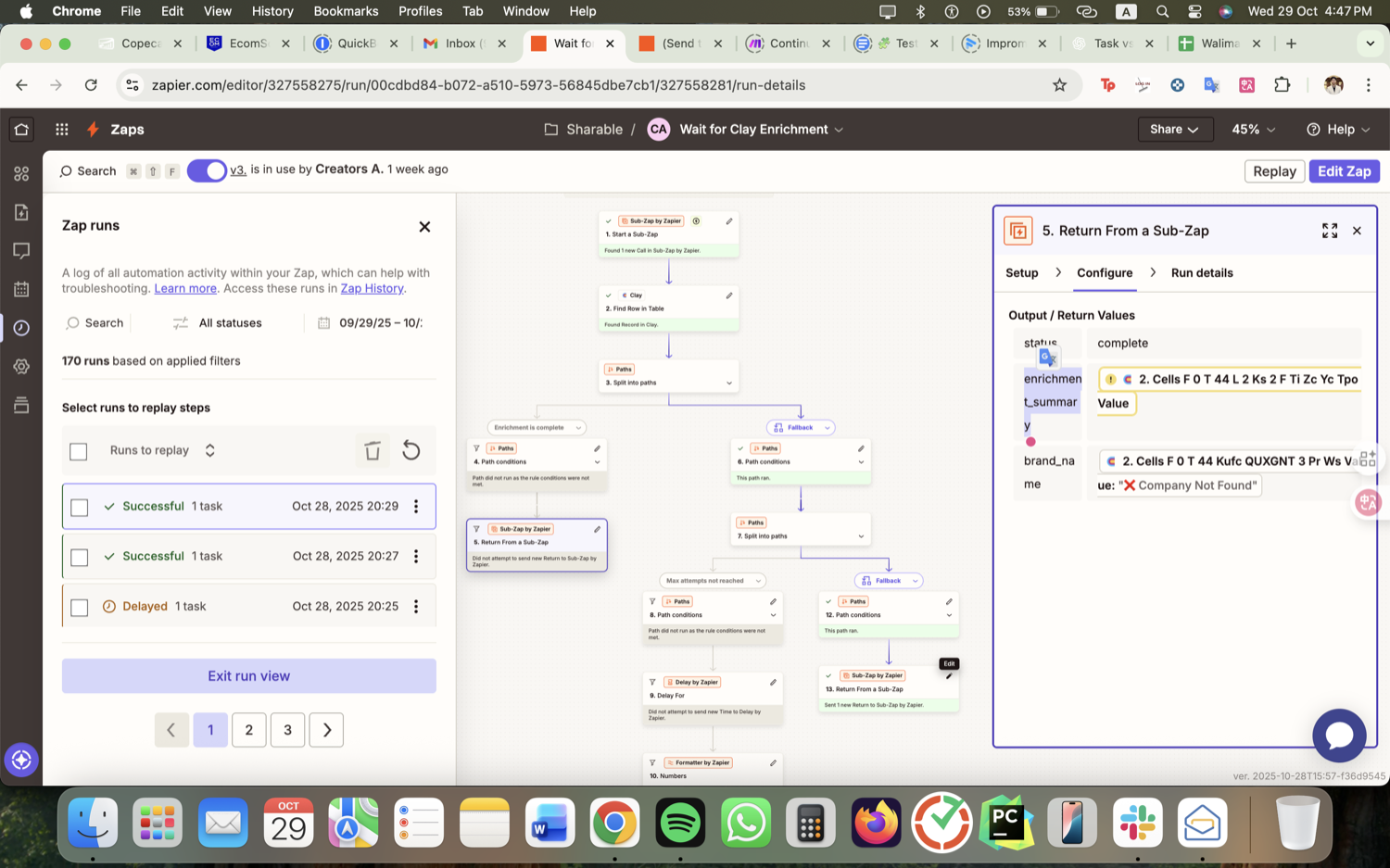This screenshot has width=1390, height=868.
Task: Open the versions stack sidebar icon
Action: click(21, 405)
